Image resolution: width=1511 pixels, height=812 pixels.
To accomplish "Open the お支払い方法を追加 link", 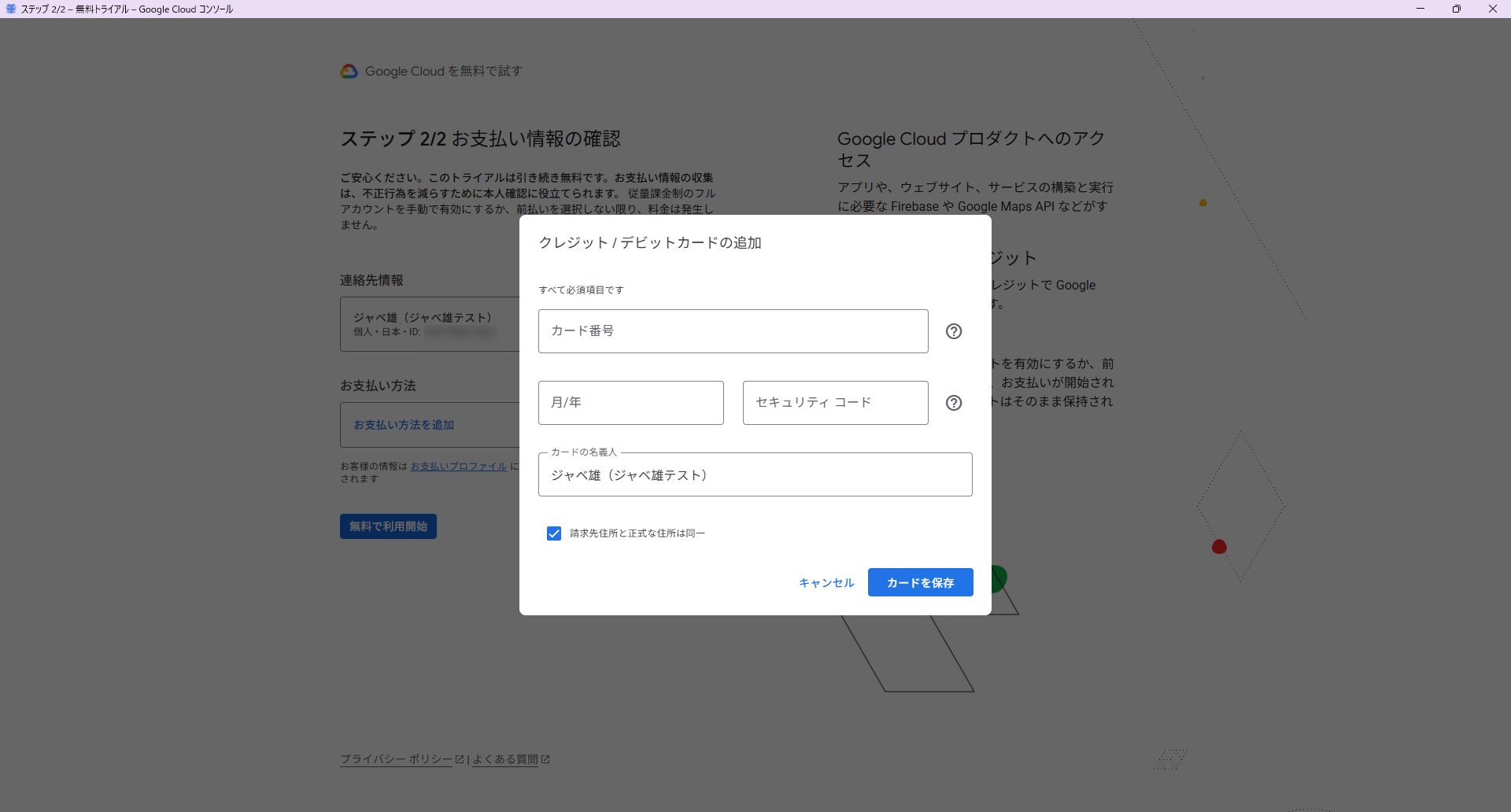I will (404, 425).
